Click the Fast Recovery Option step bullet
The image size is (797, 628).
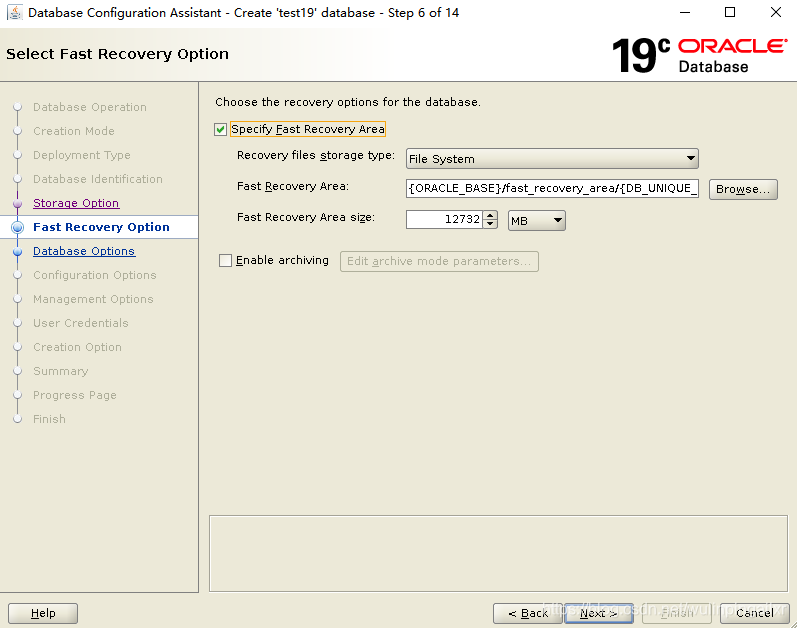[18, 227]
